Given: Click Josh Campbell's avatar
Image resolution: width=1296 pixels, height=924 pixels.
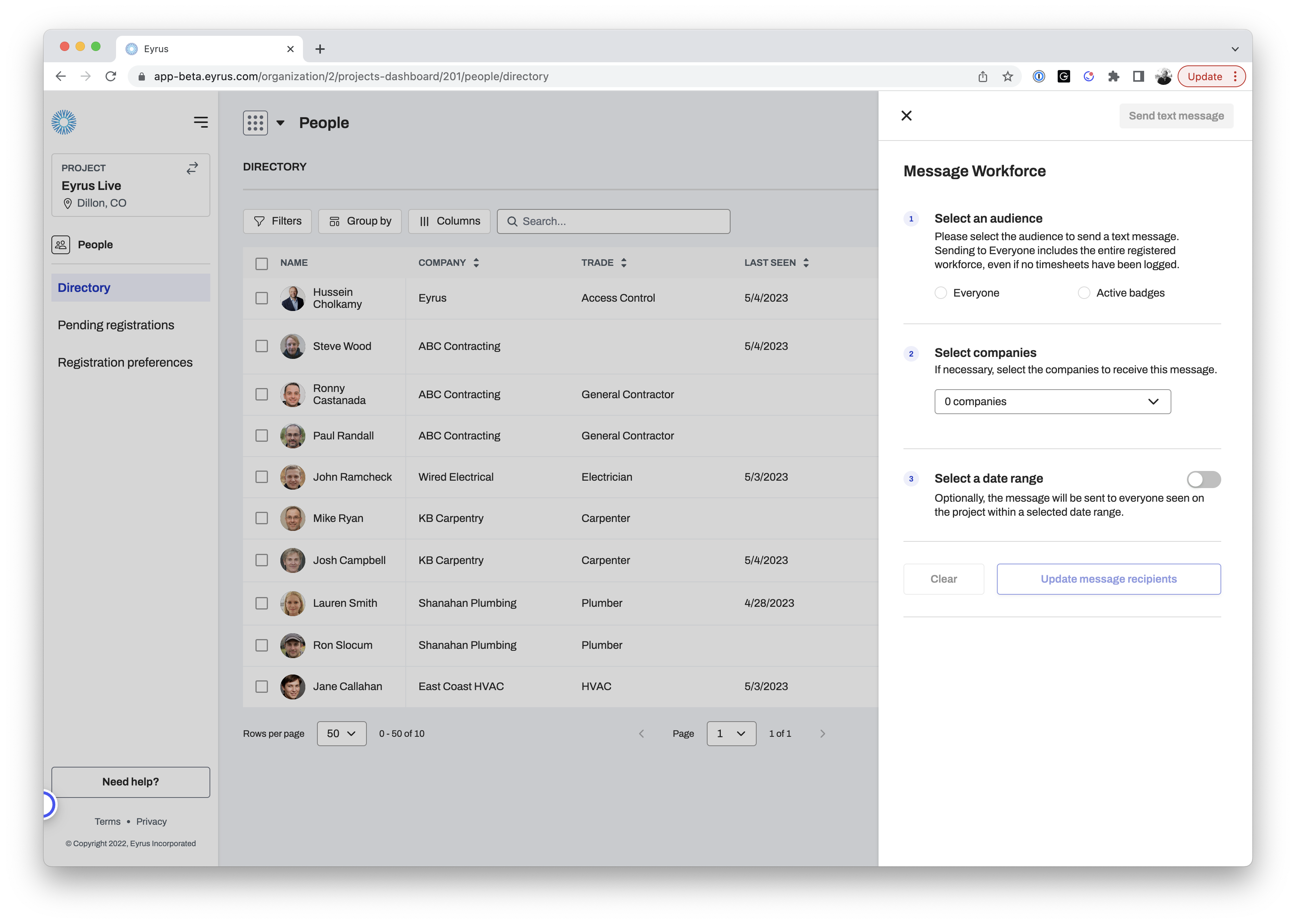Looking at the screenshot, I should click(292, 560).
